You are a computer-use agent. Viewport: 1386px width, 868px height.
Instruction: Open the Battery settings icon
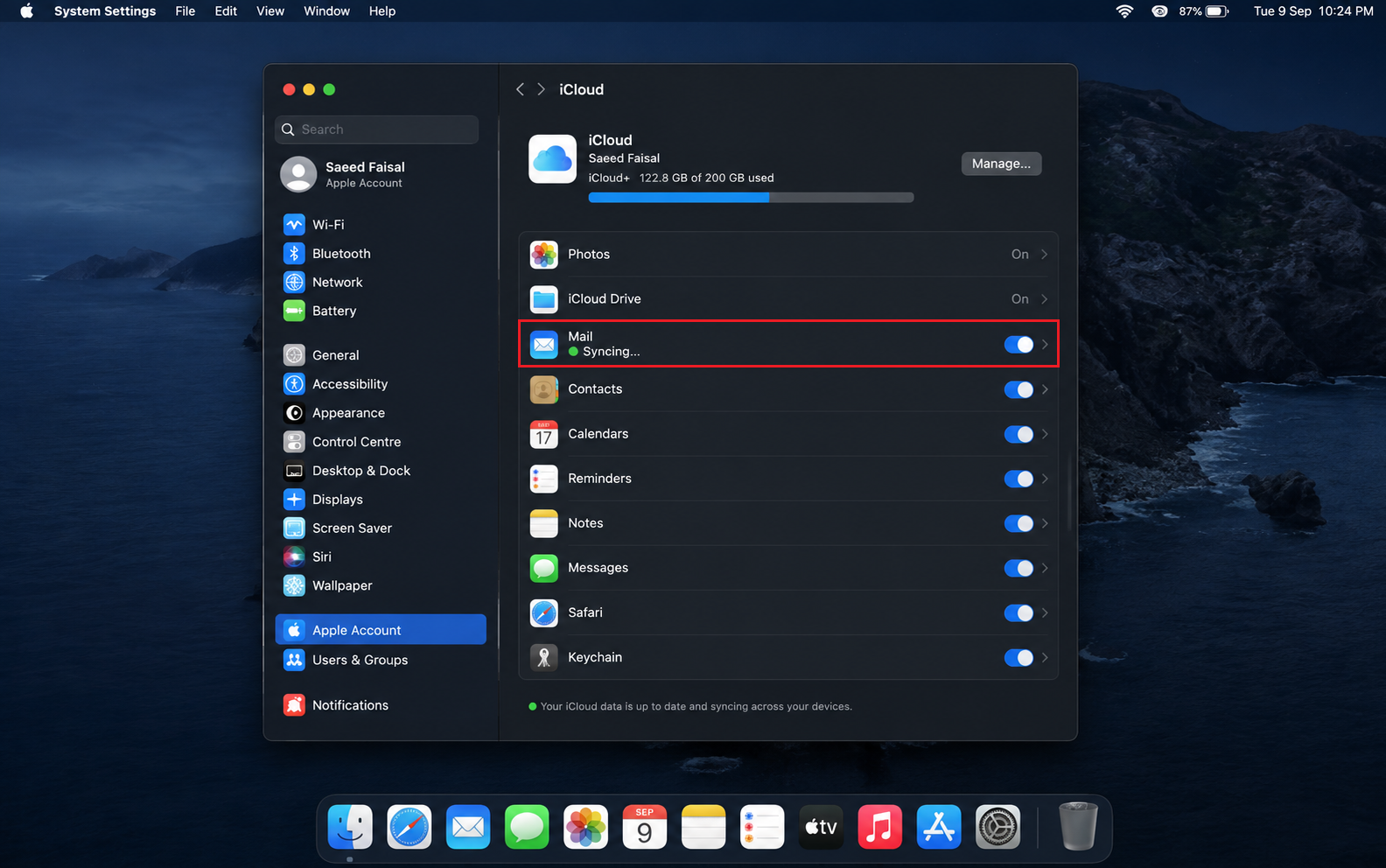294,311
